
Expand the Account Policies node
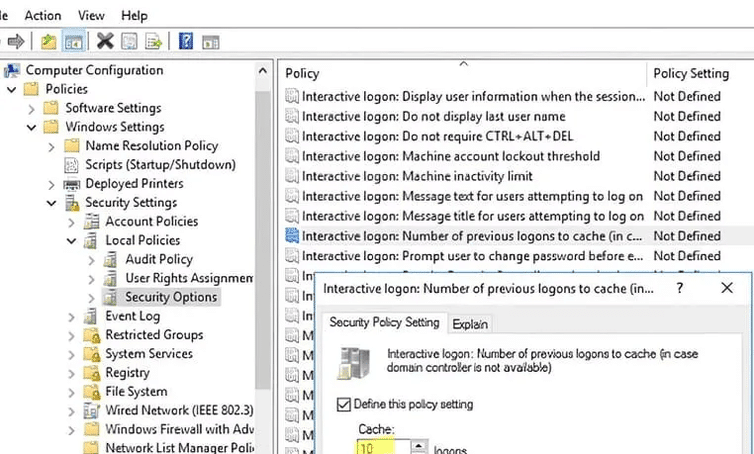72,221
